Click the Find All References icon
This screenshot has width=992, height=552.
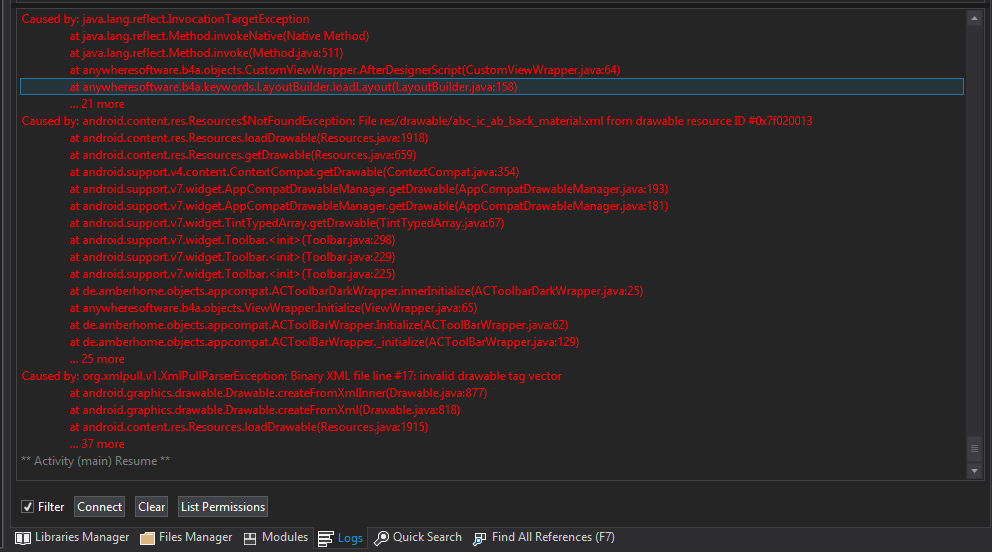pyautogui.click(x=480, y=538)
